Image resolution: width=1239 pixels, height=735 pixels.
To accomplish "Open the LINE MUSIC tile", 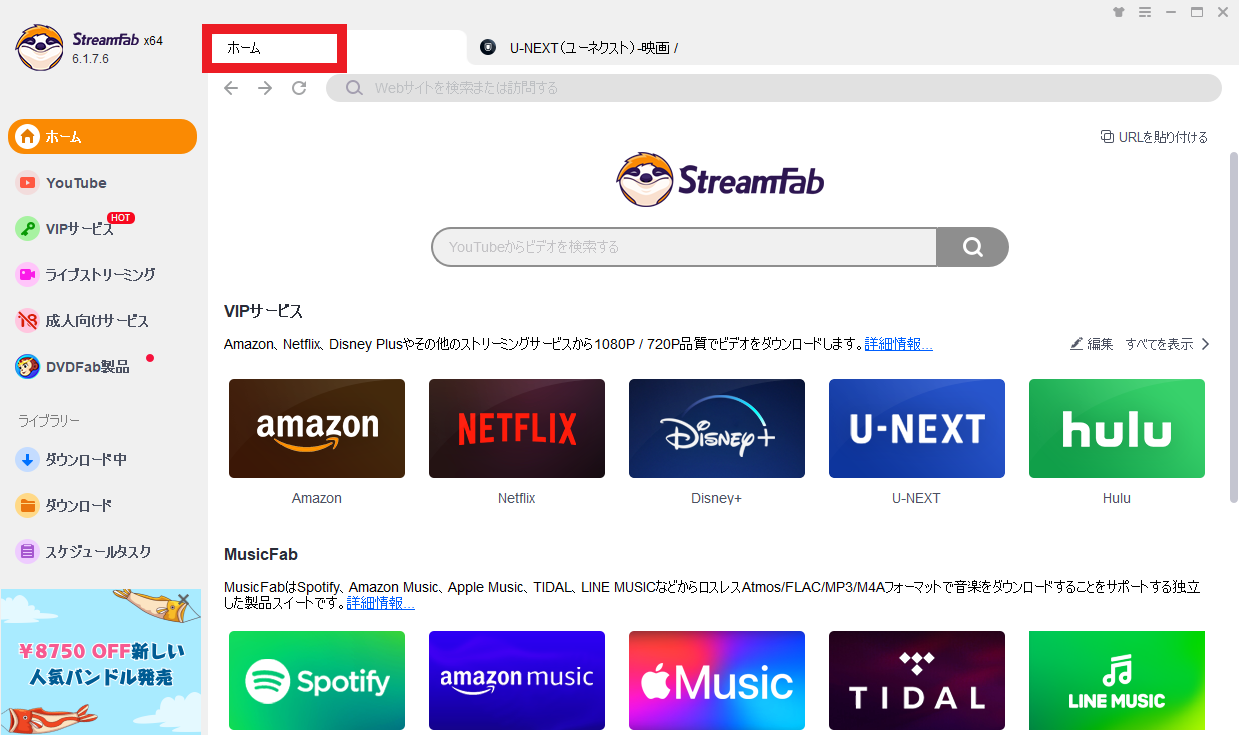I will pyautogui.click(x=1117, y=680).
